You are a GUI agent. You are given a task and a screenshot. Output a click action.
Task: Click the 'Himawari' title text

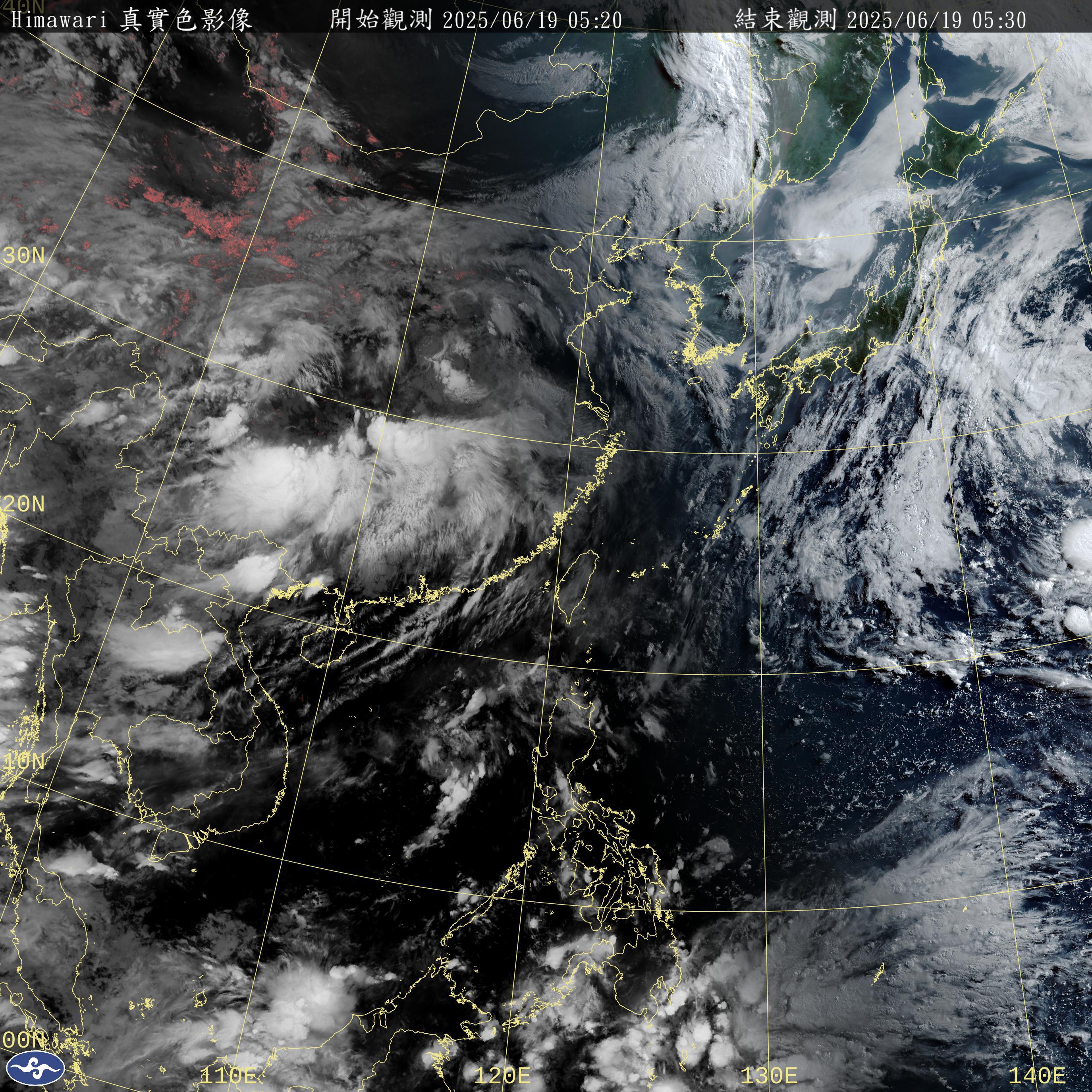[x=59, y=21]
